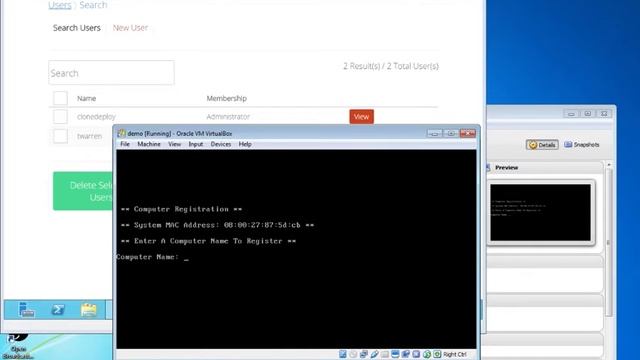Screen dimensions: 640x360
Task: Click the Users breadcrumb link
Action: tap(60, 5)
